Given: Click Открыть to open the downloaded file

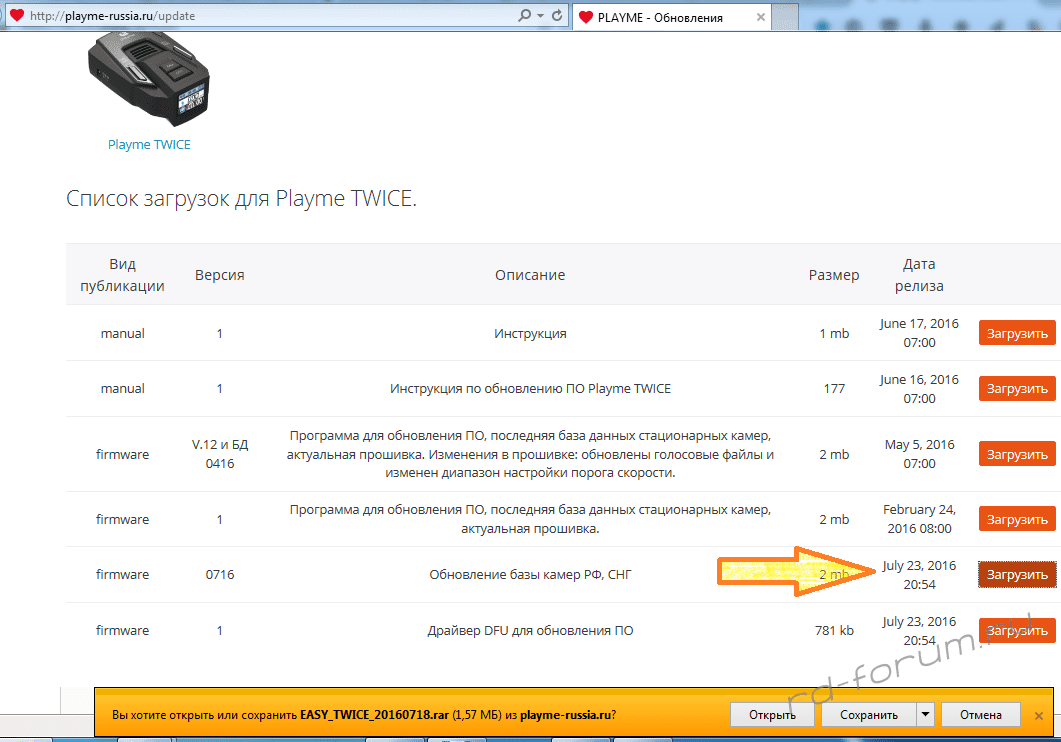Looking at the screenshot, I should pyautogui.click(x=771, y=715).
